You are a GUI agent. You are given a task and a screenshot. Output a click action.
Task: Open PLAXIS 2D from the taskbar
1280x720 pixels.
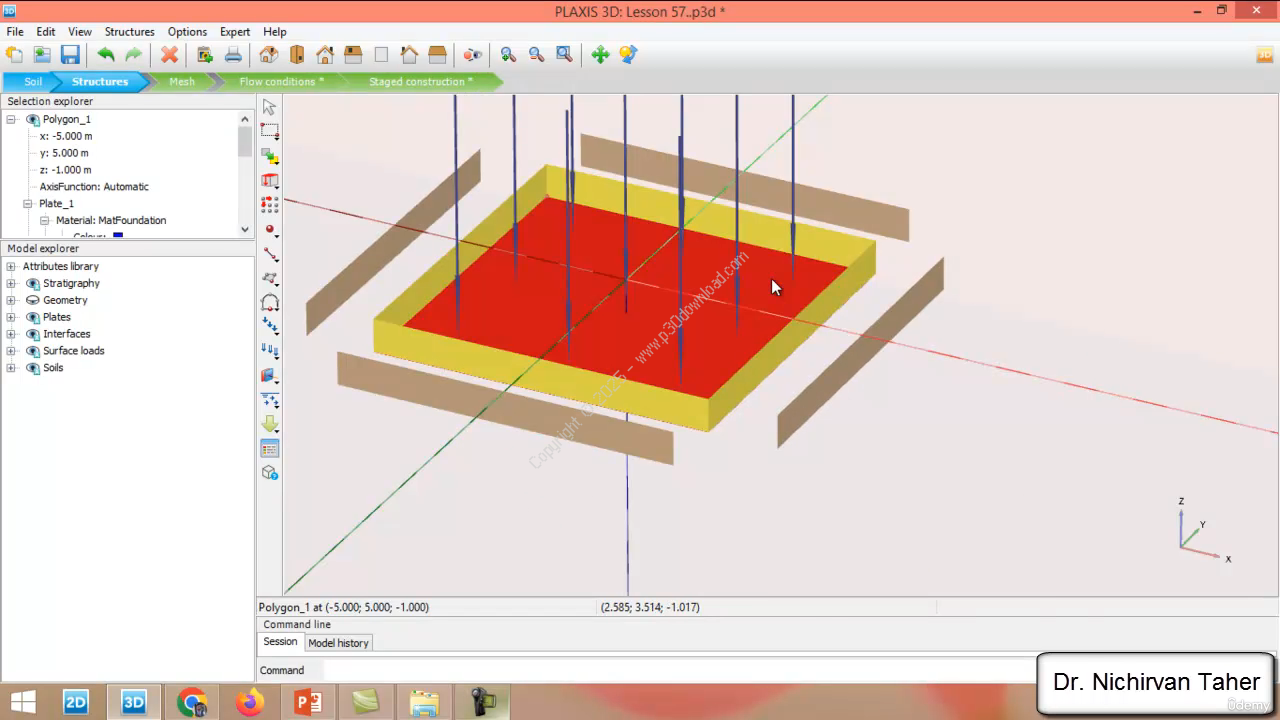[76, 702]
